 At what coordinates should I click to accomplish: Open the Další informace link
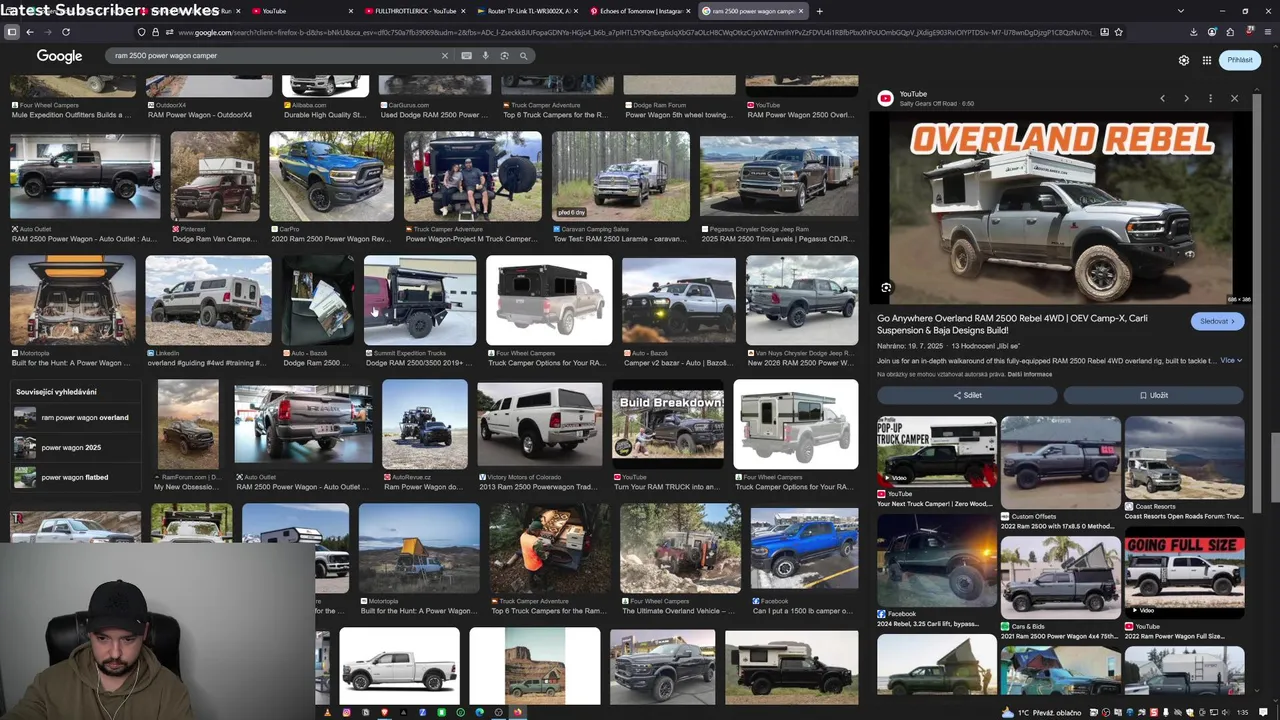click(1030, 374)
